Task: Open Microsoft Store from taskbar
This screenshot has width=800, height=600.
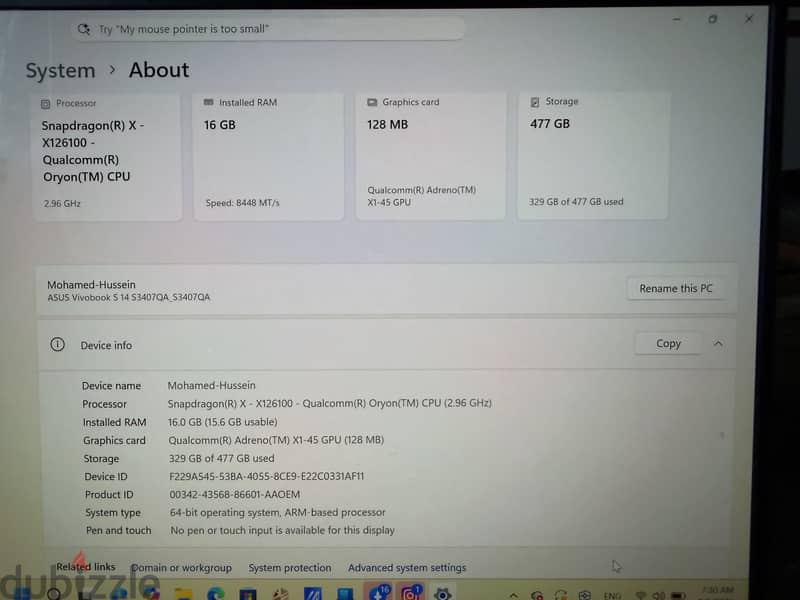Action: (247, 594)
